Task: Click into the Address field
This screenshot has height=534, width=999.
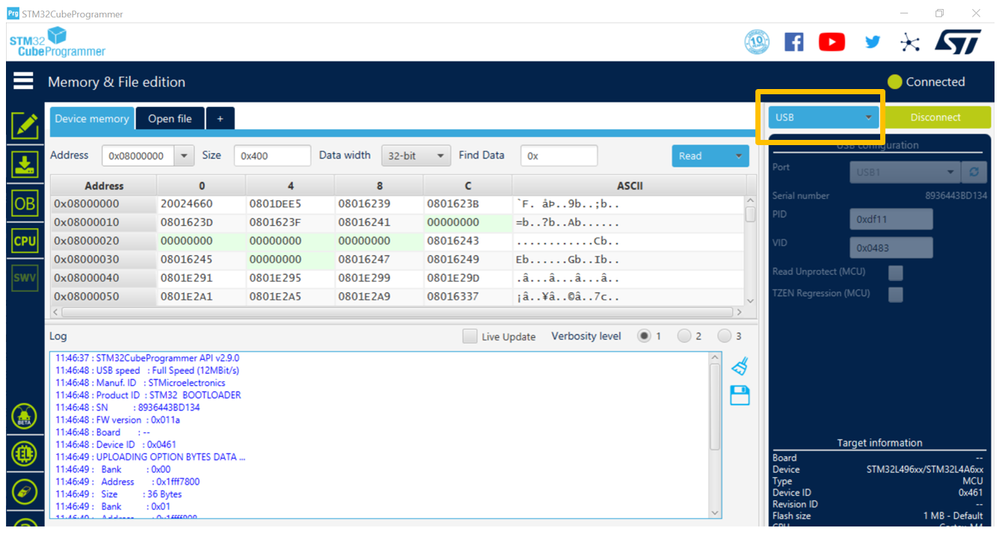Action: [138, 155]
